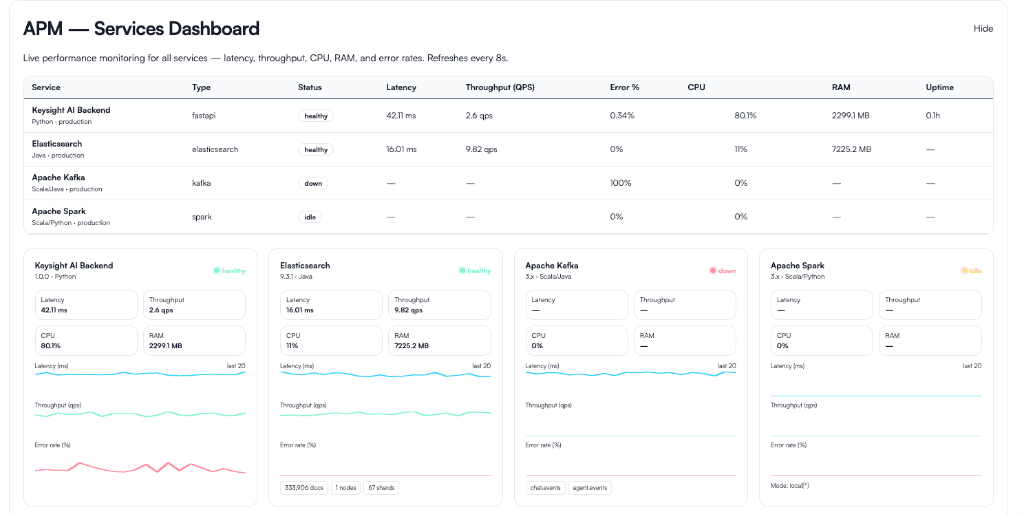Click the 9.82 qps throughput table cell

(x=481, y=150)
